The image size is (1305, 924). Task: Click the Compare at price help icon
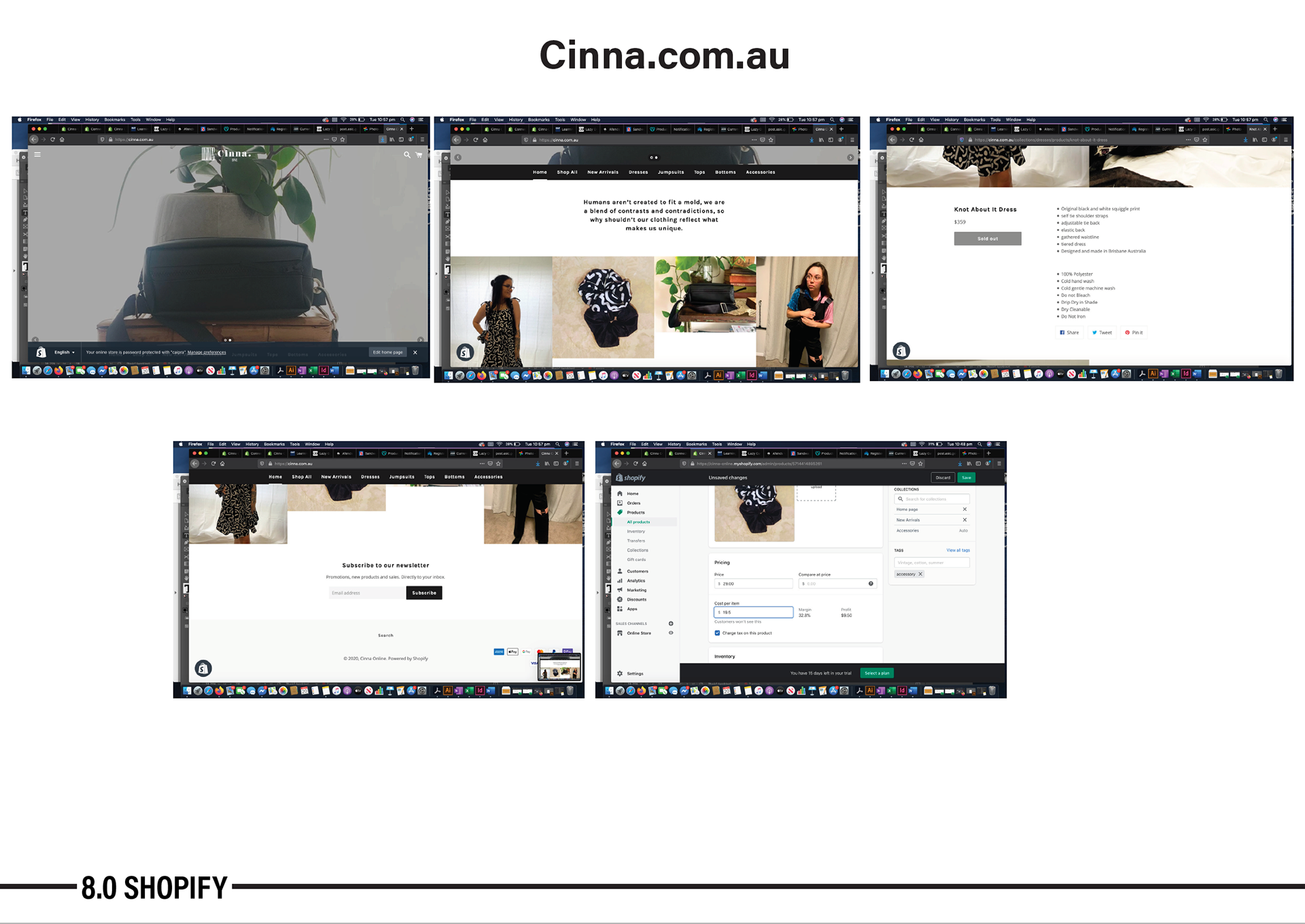point(871,584)
